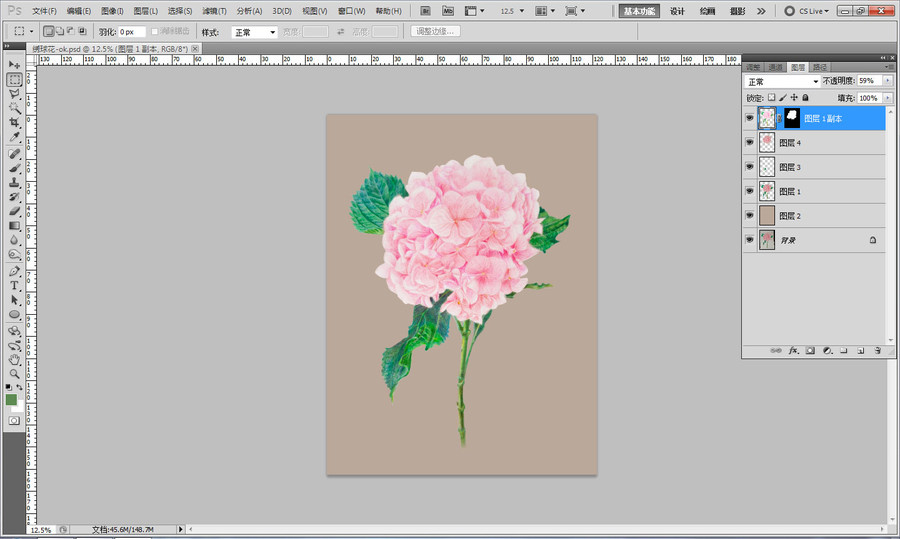Viewport: 900px width, 539px height.
Task: Click the layer mask icon in Layers panel footer
Action: point(810,350)
